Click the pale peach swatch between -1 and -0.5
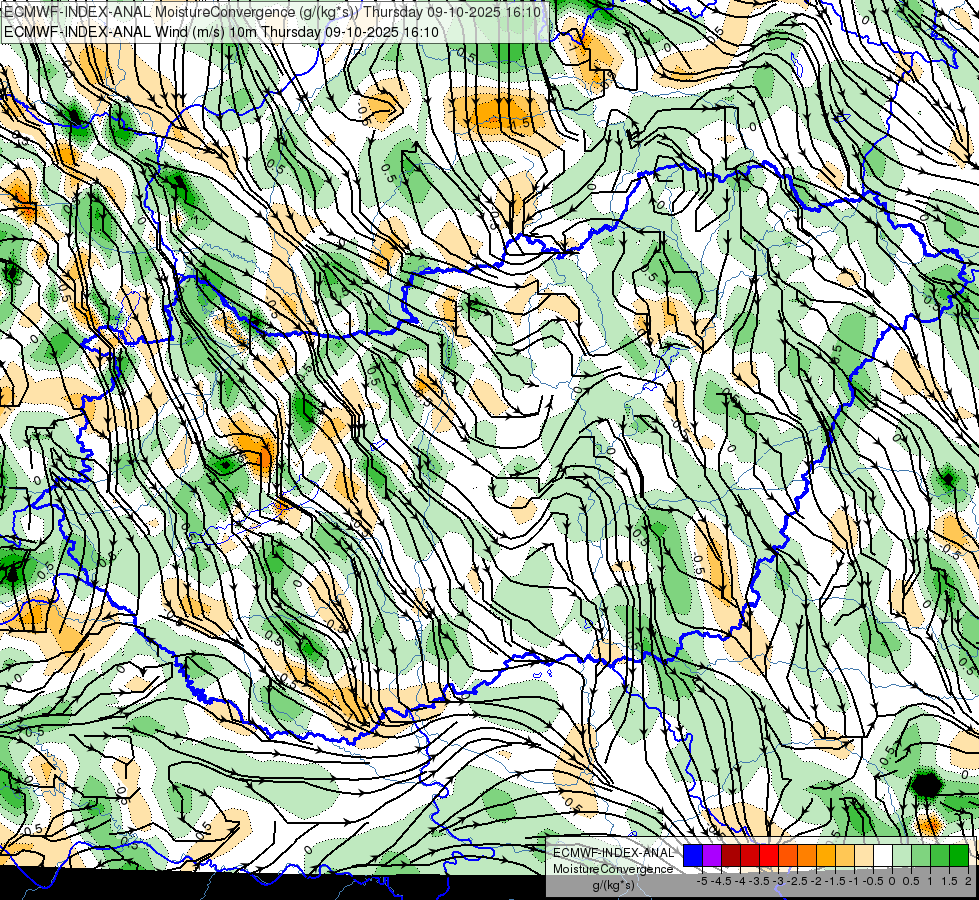Screen dimensions: 979x900 (864, 855)
